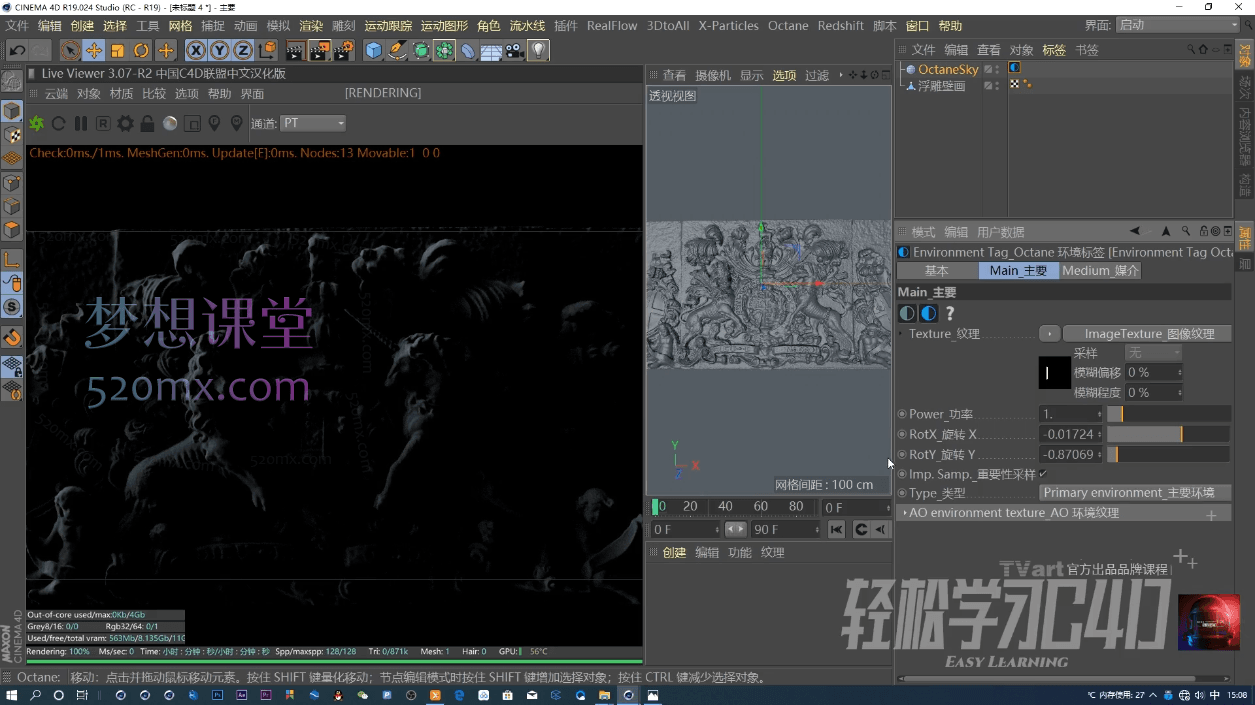Image resolution: width=1255 pixels, height=705 pixels.
Task: Toggle Y axis lock button
Action: (x=219, y=50)
